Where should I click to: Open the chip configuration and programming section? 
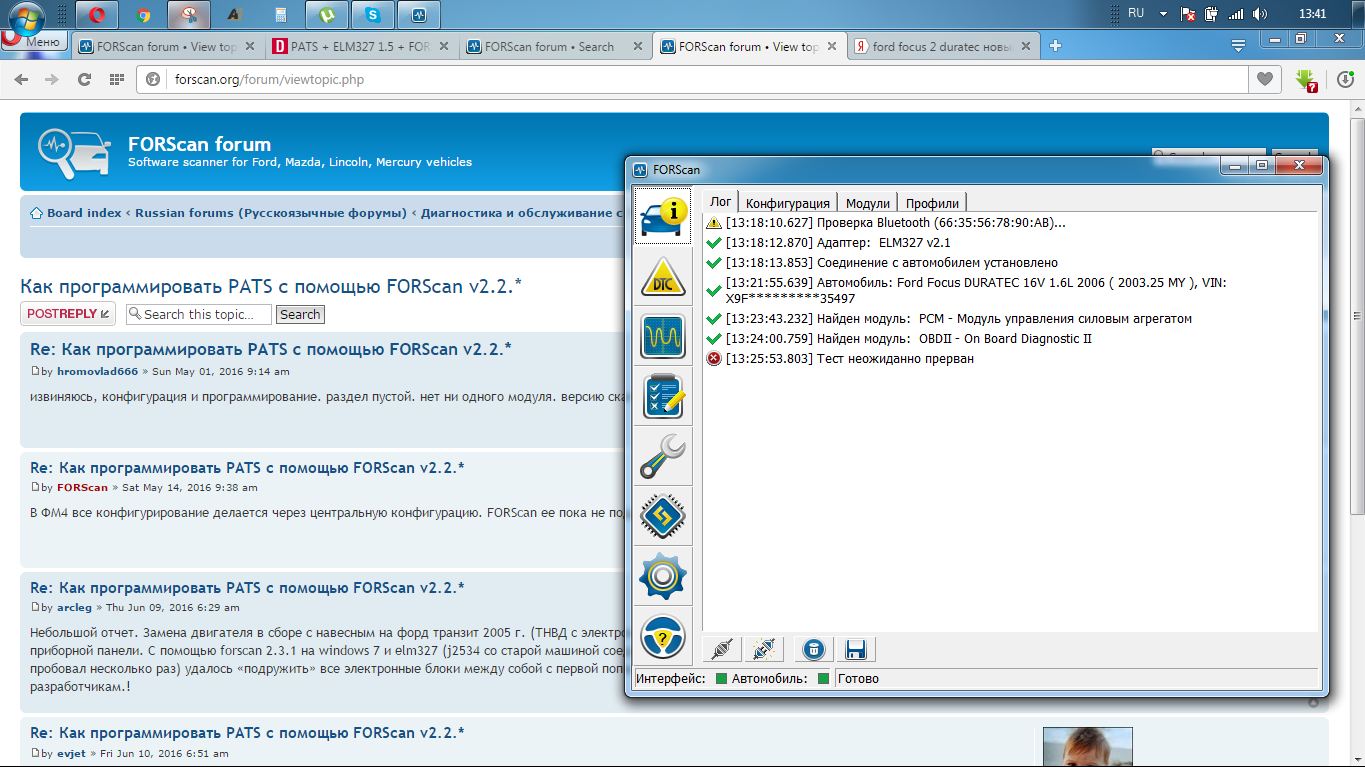click(x=663, y=517)
